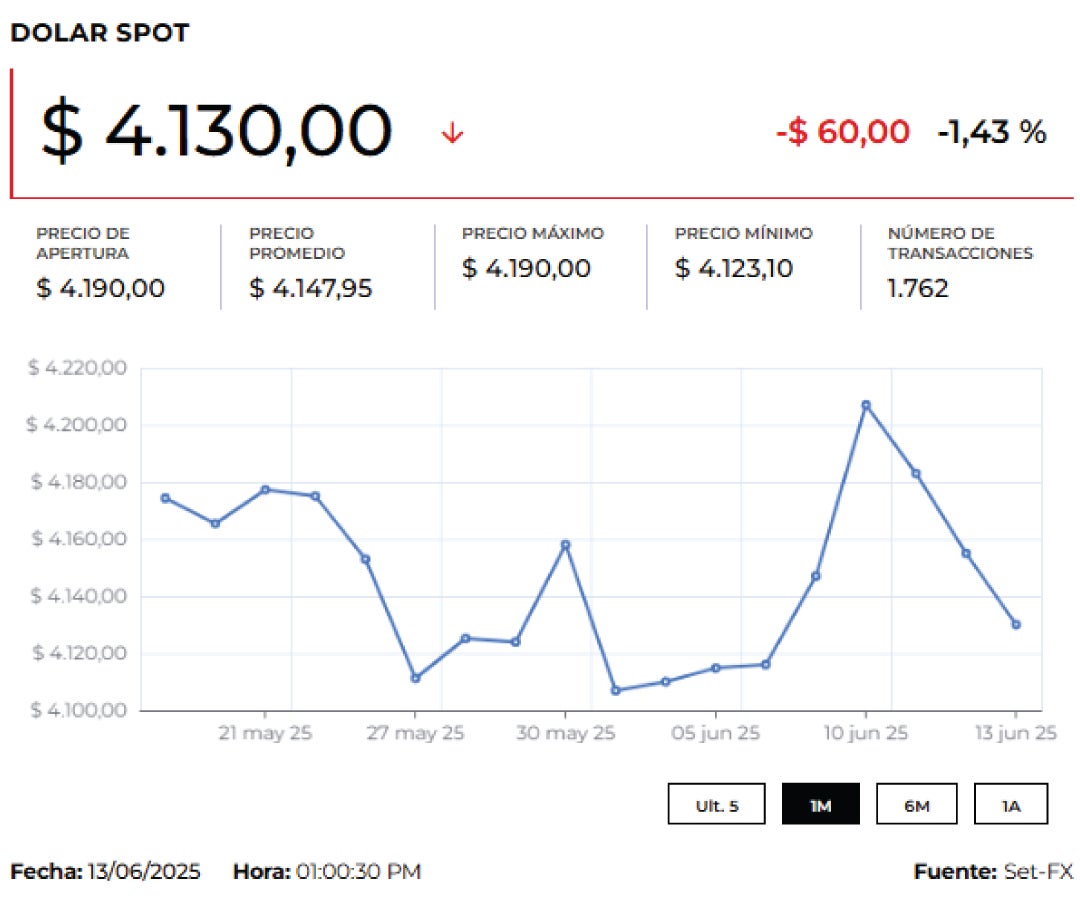Screen dimensions: 1080x900
Task: Click the -$ 60,00 price change value
Action: coord(843,132)
